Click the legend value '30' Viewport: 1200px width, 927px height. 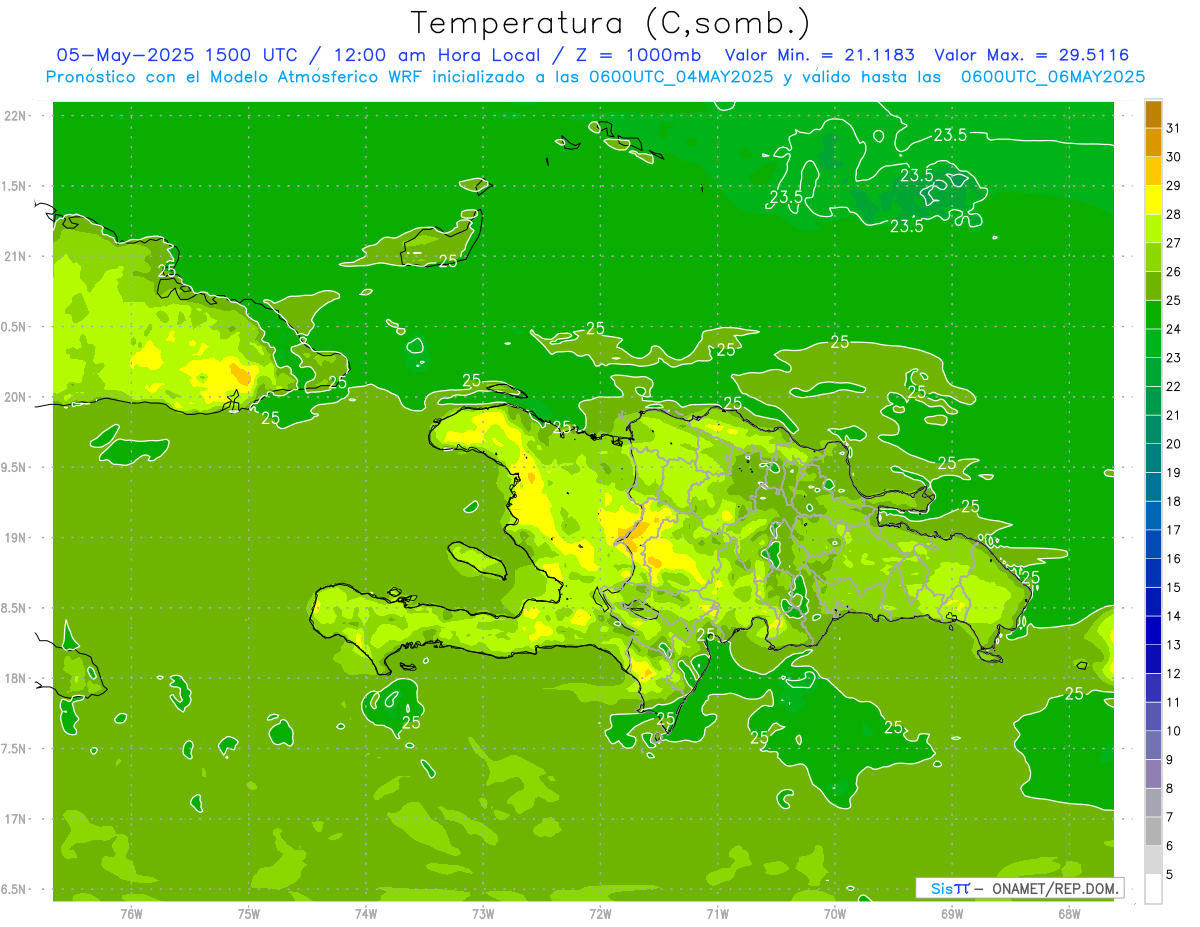tap(1174, 157)
